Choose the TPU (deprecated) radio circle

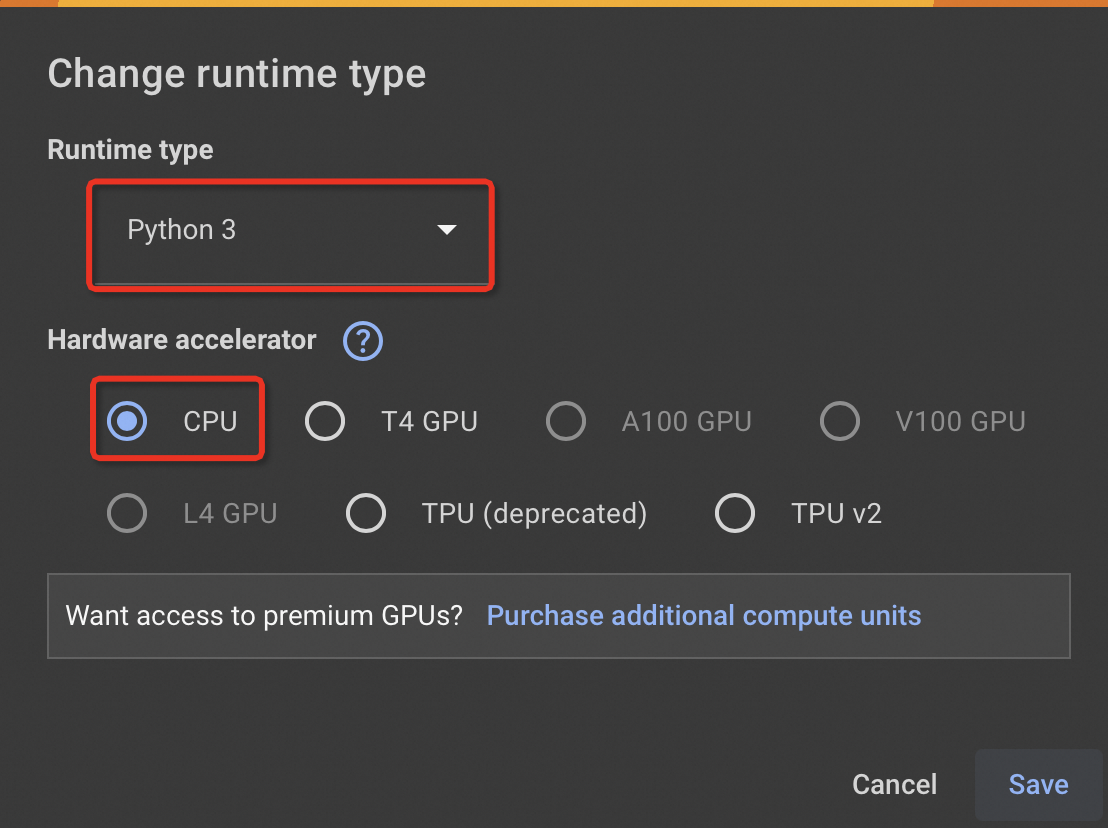click(x=366, y=513)
